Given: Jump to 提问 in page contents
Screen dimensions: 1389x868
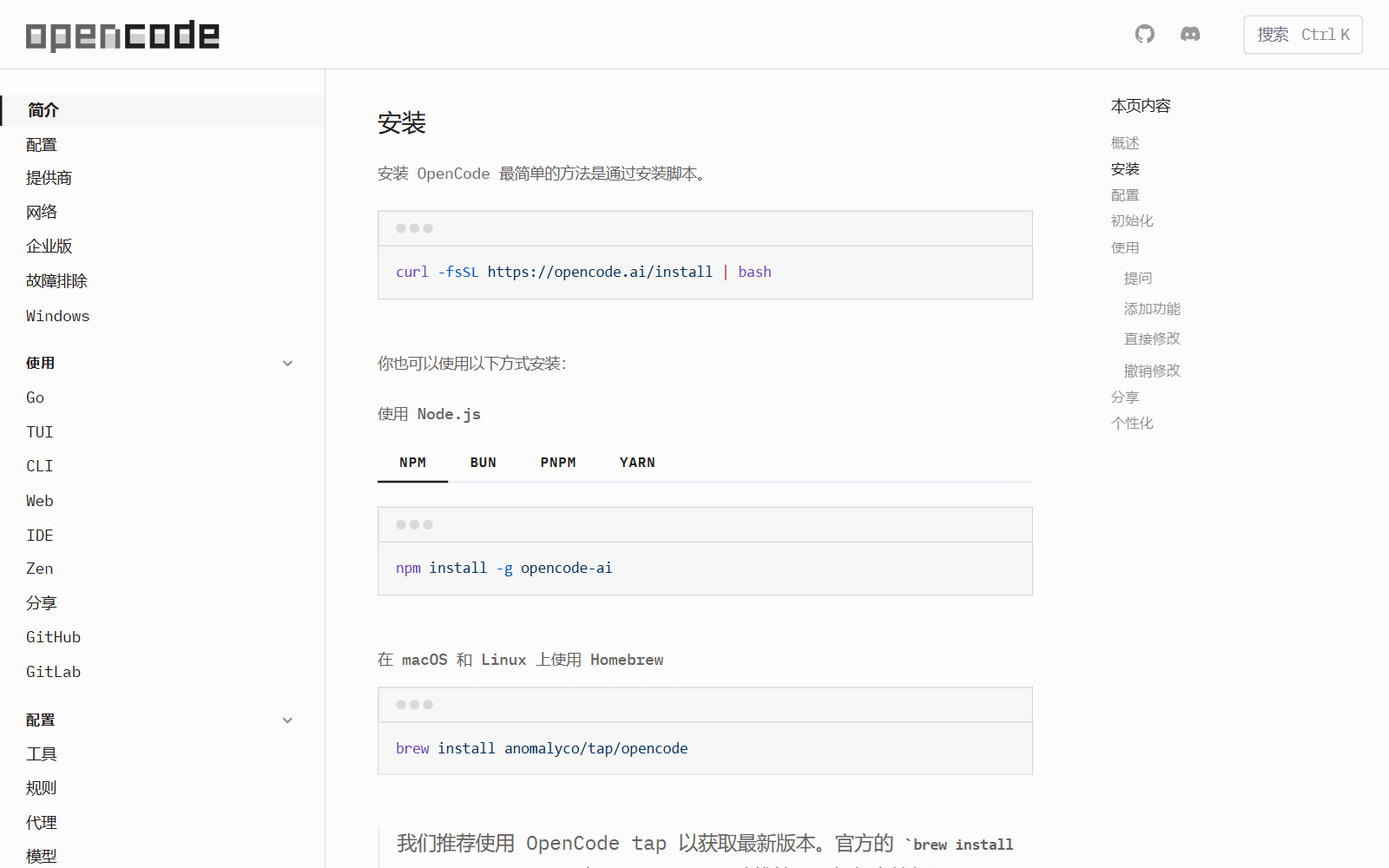Looking at the screenshot, I should pyautogui.click(x=1138, y=279).
